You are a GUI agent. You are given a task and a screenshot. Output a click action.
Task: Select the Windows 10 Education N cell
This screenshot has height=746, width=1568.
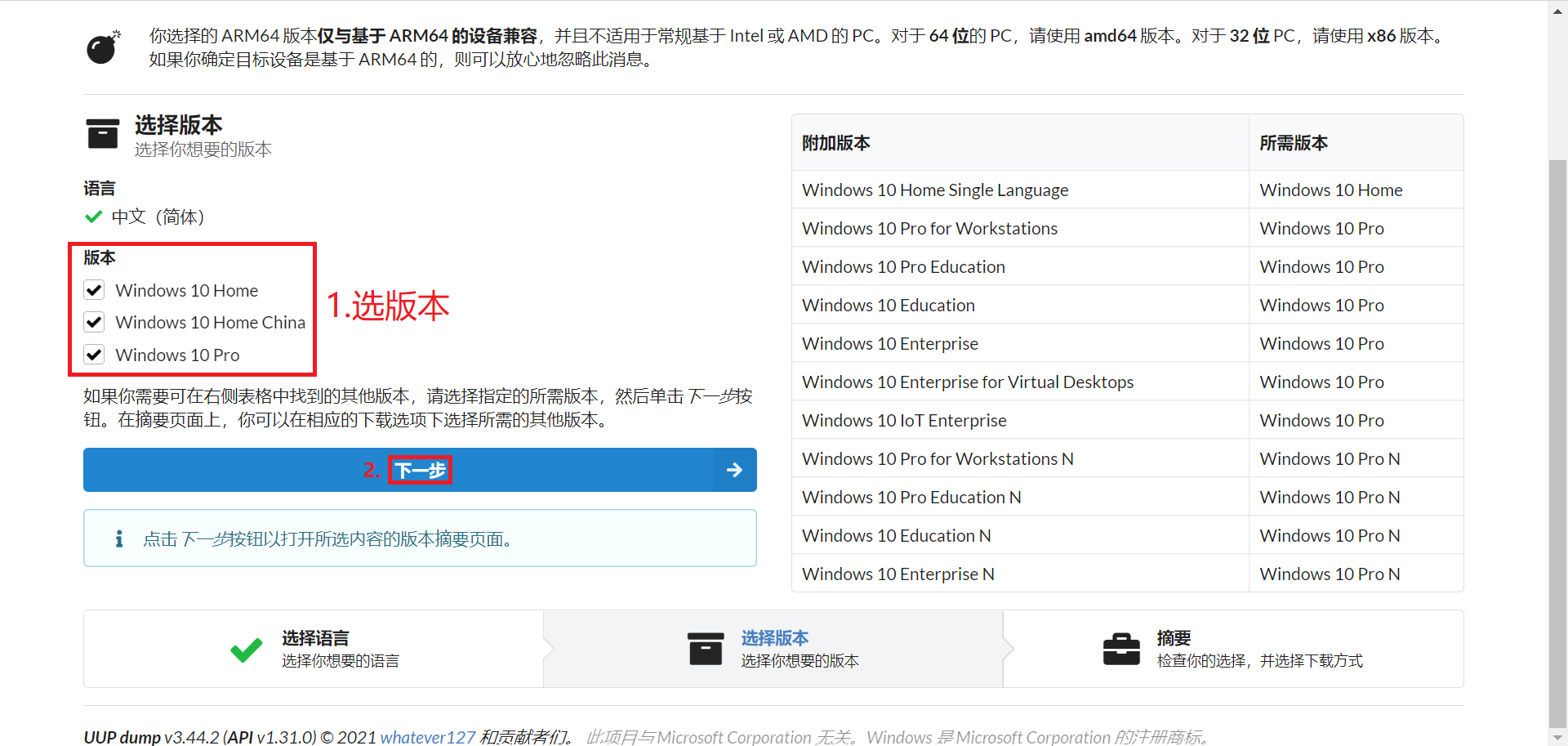click(1020, 535)
